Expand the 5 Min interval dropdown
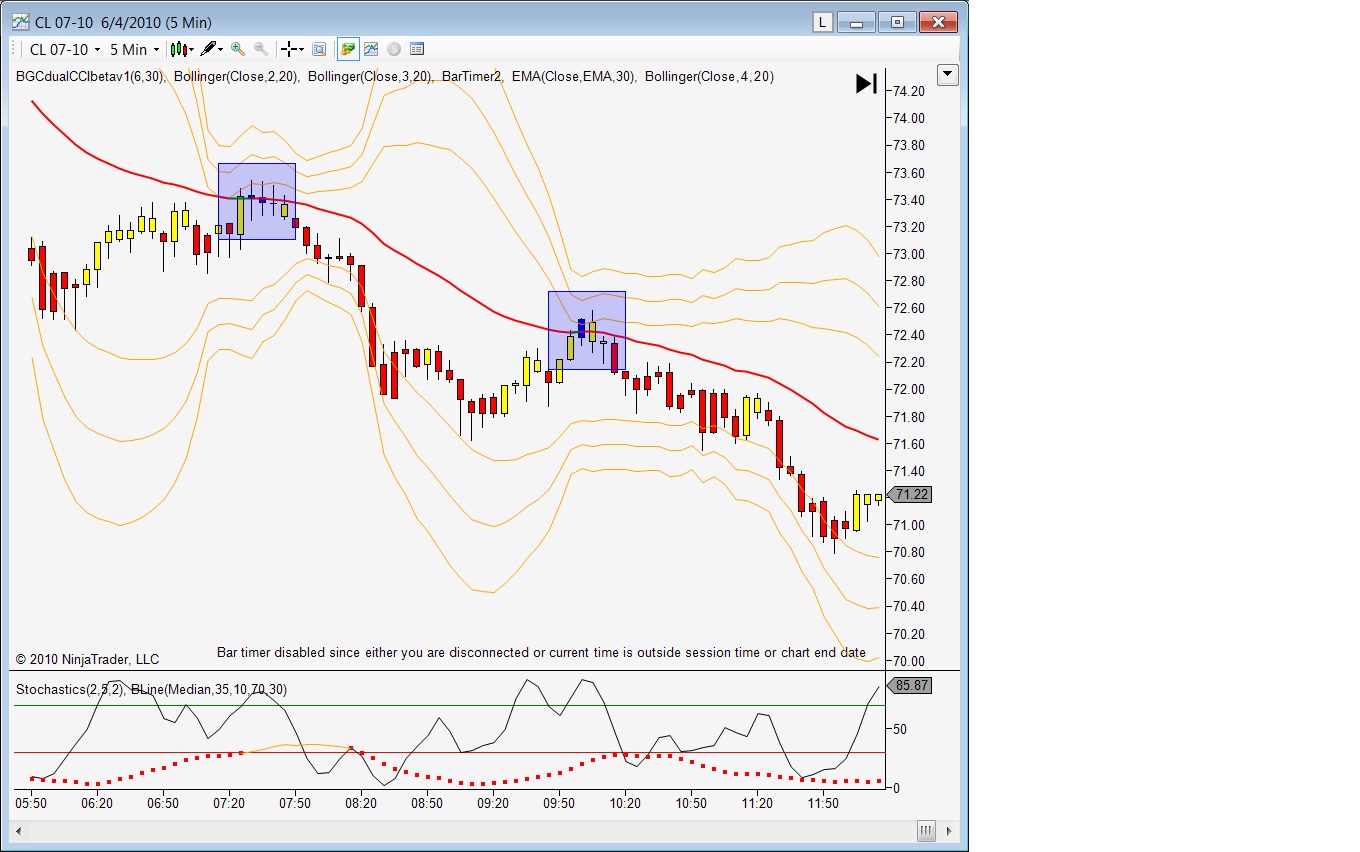 point(134,49)
